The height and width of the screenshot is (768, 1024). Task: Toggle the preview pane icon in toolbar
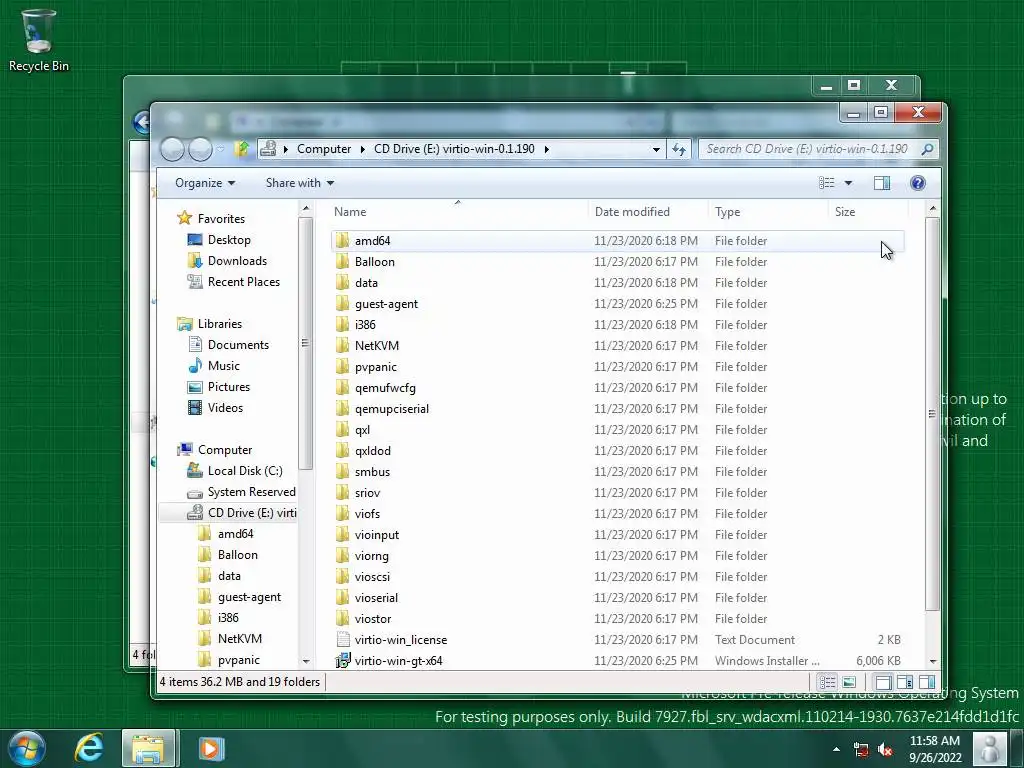(x=882, y=183)
